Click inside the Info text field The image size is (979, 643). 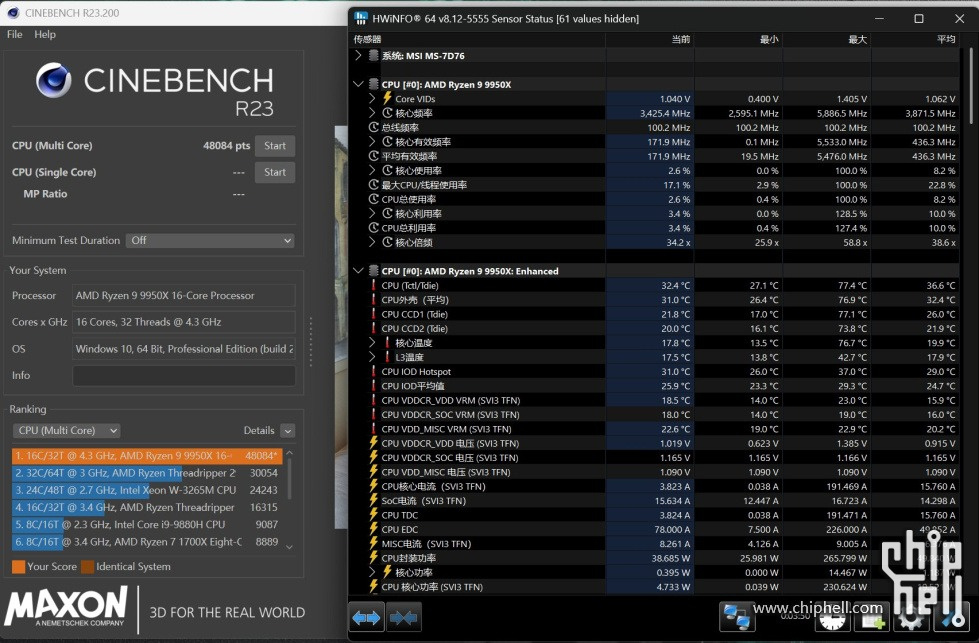184,375
